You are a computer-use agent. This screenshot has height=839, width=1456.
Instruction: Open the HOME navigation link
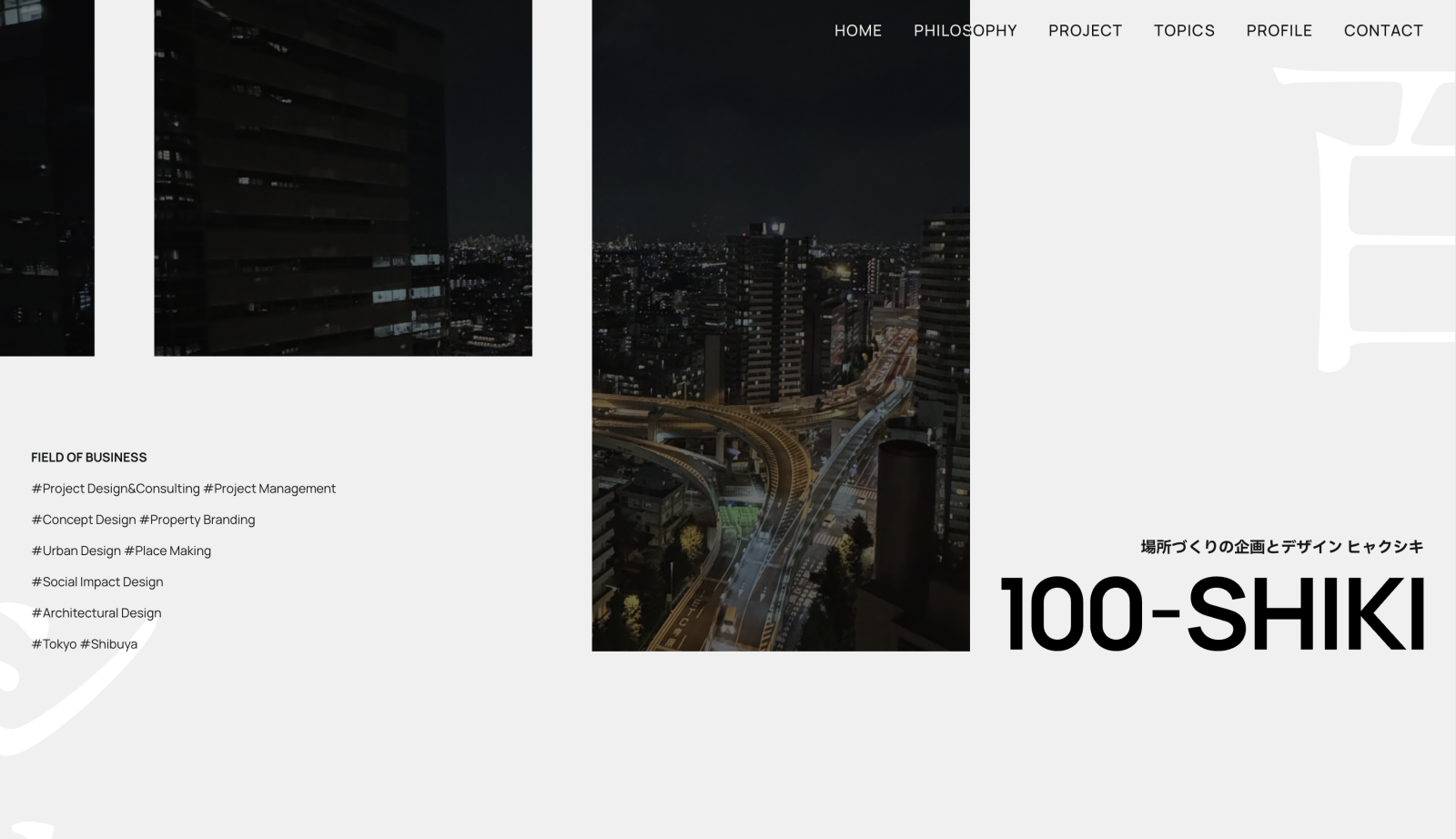click(x=856, y=30)
